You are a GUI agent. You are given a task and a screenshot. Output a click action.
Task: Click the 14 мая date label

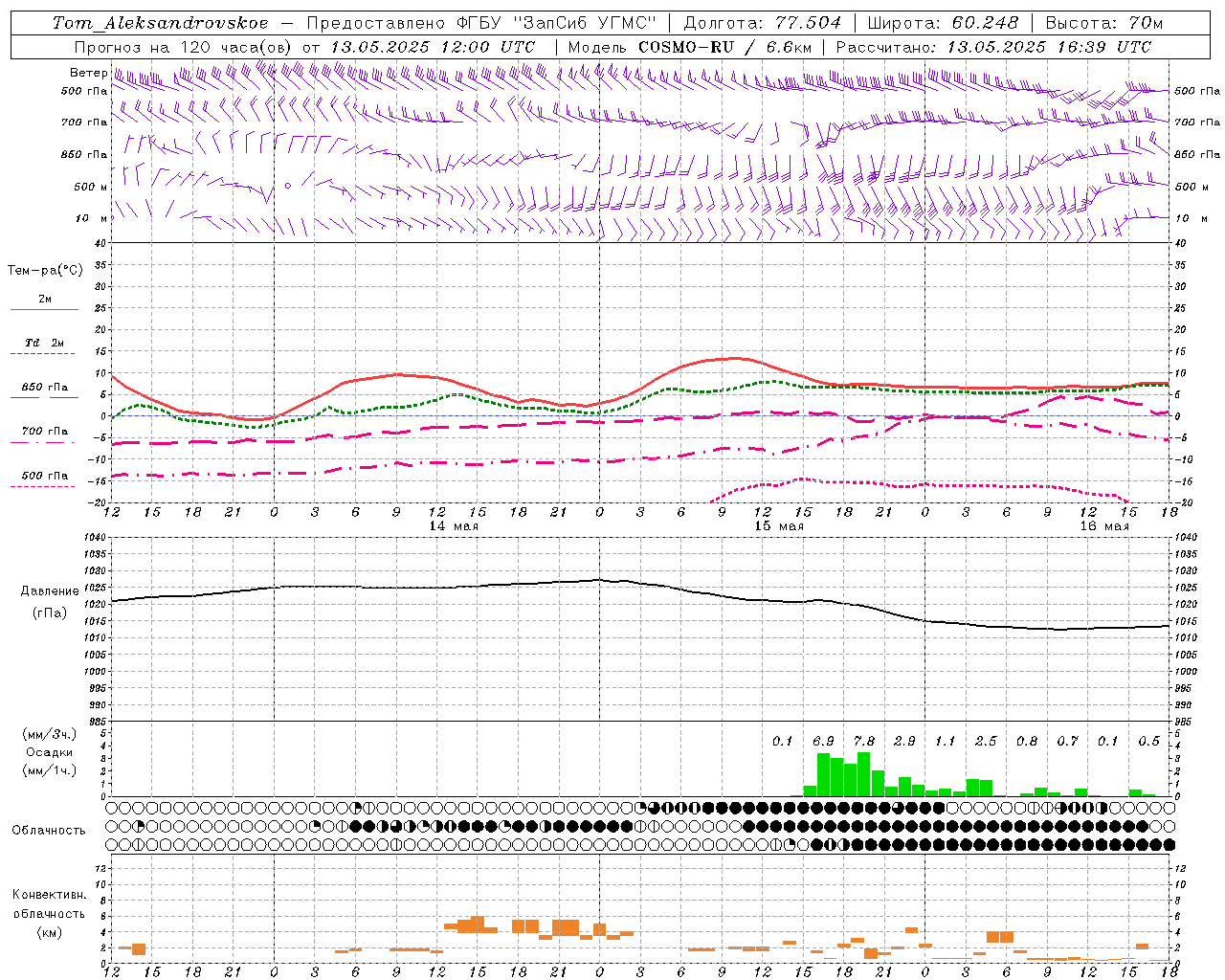point(454,526)
